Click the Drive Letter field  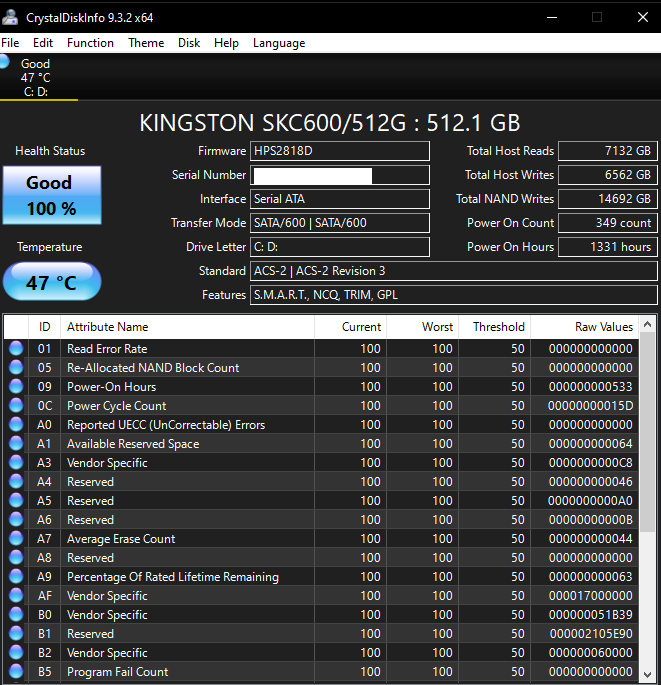[339, 247]
